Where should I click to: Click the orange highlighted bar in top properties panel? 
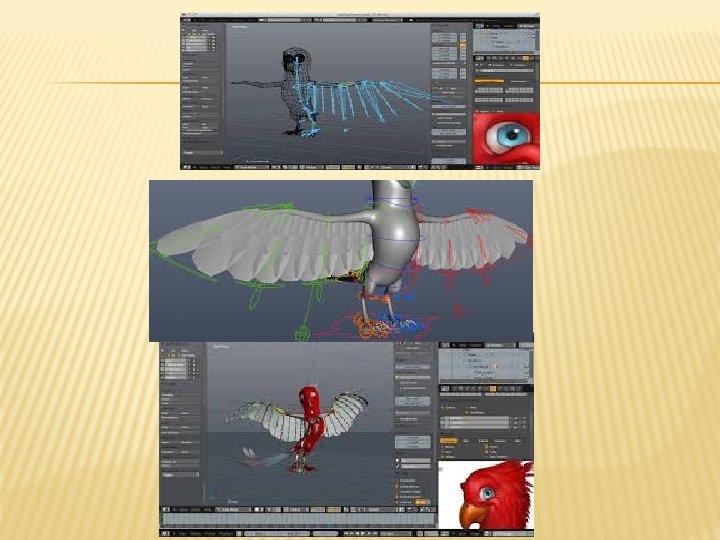(489, 81)
